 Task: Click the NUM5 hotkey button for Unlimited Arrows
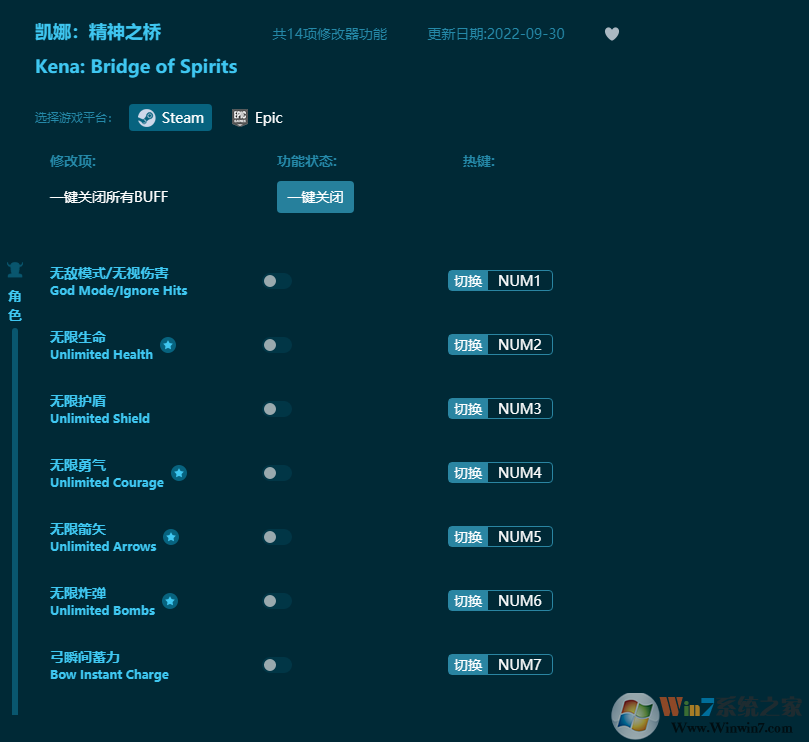click(x=519, y=537)
